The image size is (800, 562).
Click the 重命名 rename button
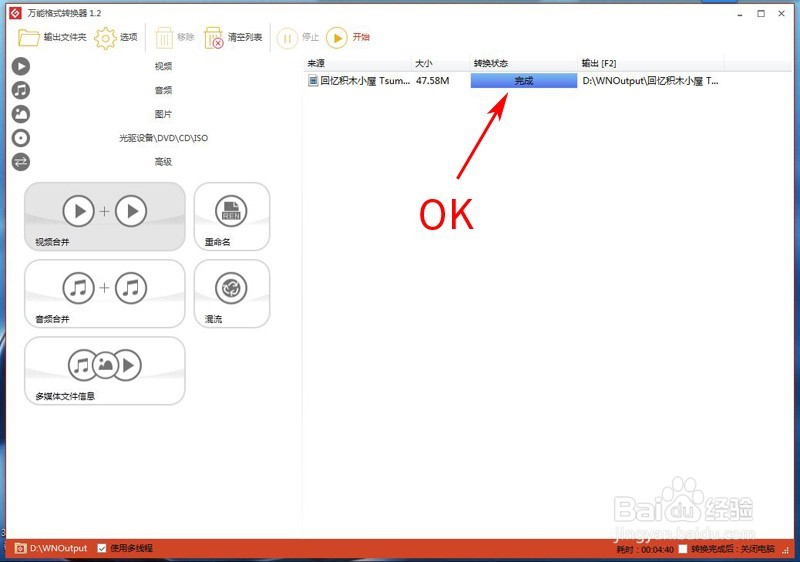click(x=232, y=217)
